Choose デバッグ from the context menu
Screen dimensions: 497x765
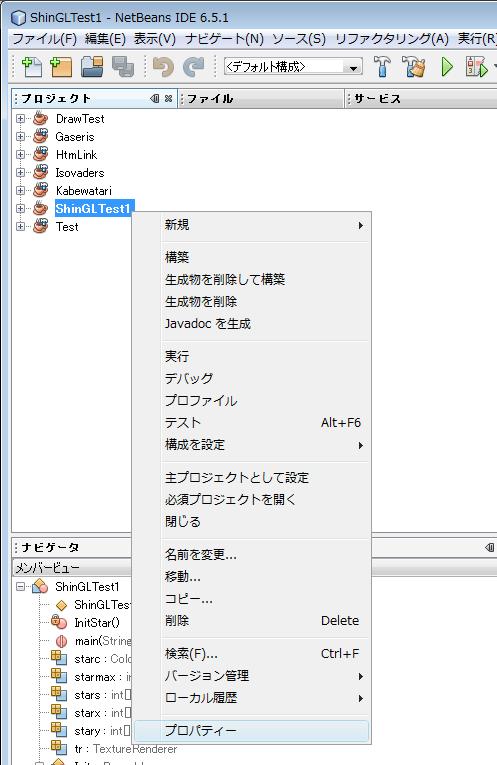click(x=252, y=378)
